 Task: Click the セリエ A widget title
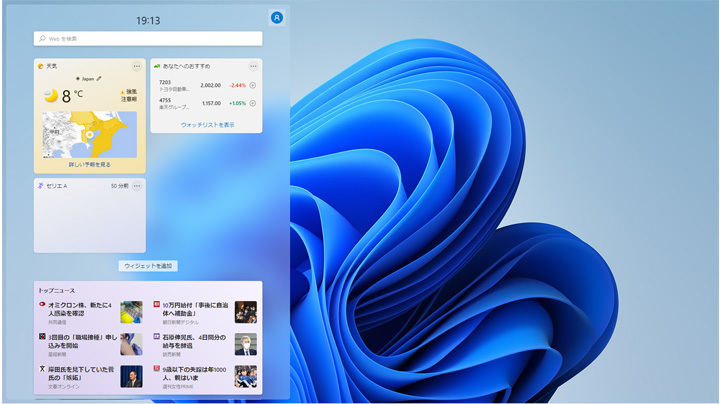click(57, 186)
